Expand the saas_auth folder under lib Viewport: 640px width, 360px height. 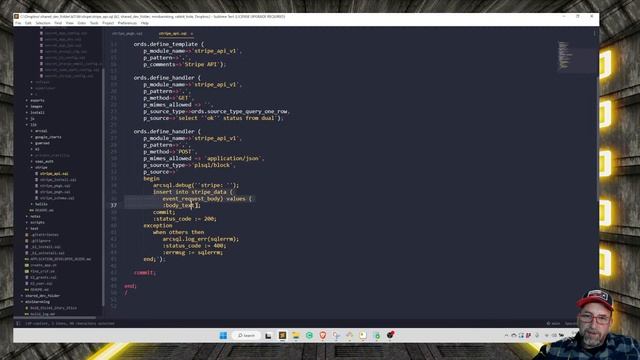point(44,162)
